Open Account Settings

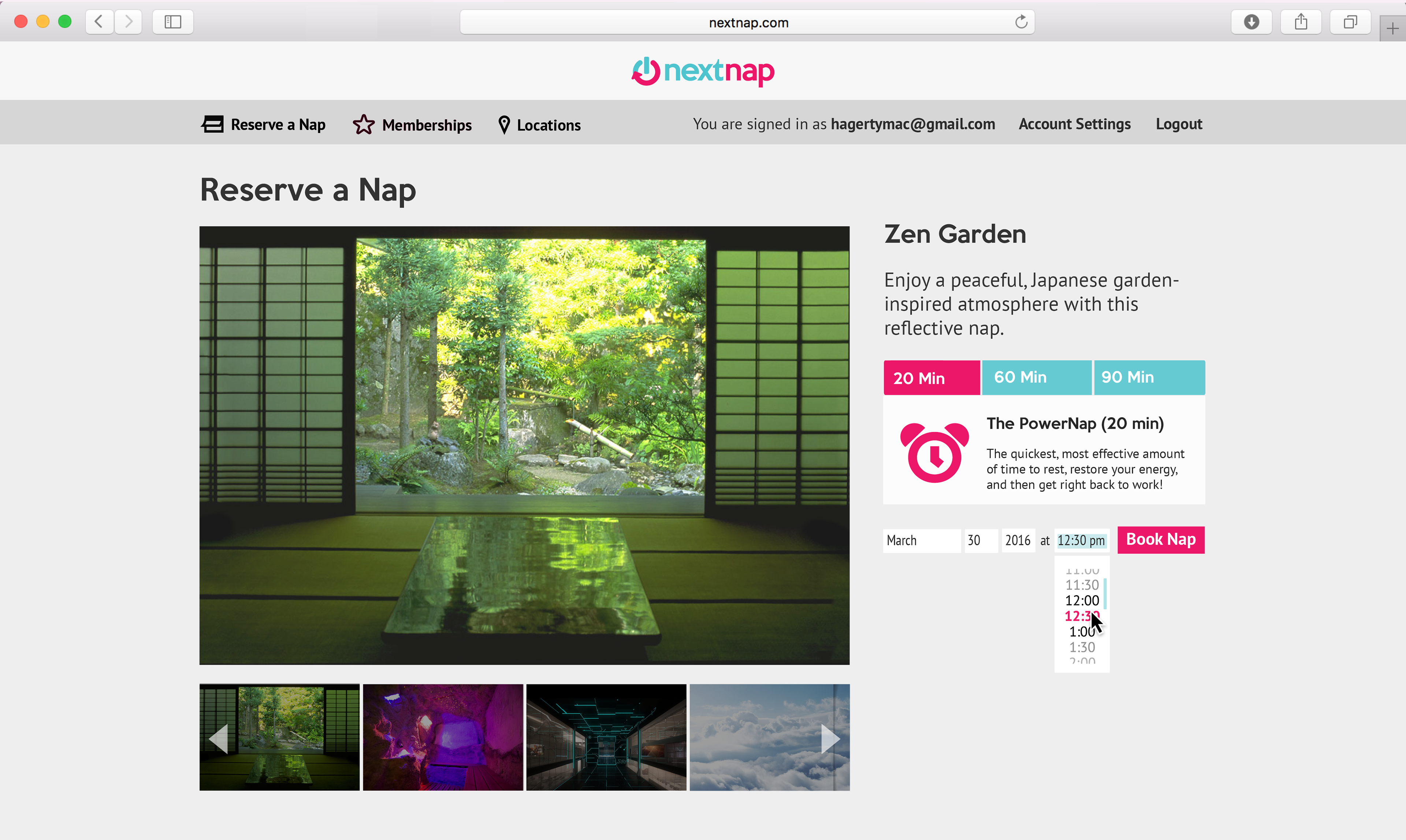[1074, 124]
